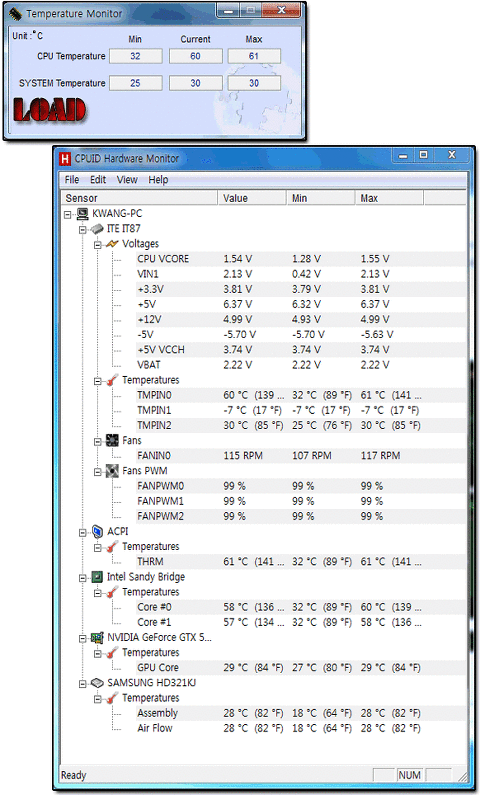Select the ITE IT87 chip icon

tap(98, 229)
